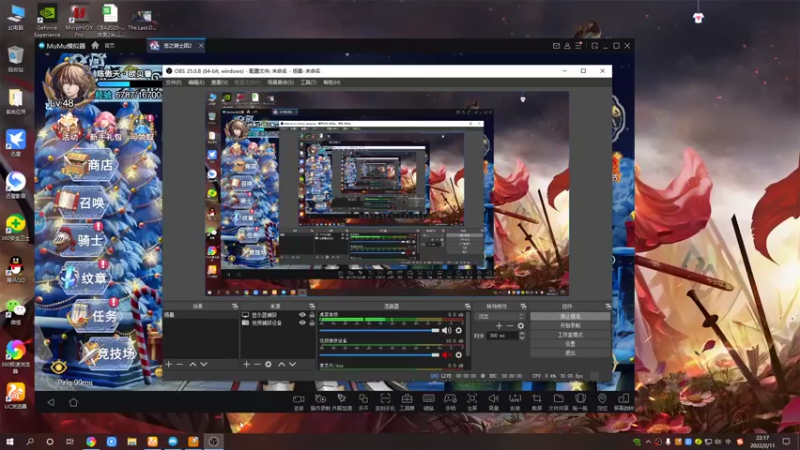Click MuMu screenshot crop (截屏) icon
Screen dimensions: 800x450
coord(537,398)
